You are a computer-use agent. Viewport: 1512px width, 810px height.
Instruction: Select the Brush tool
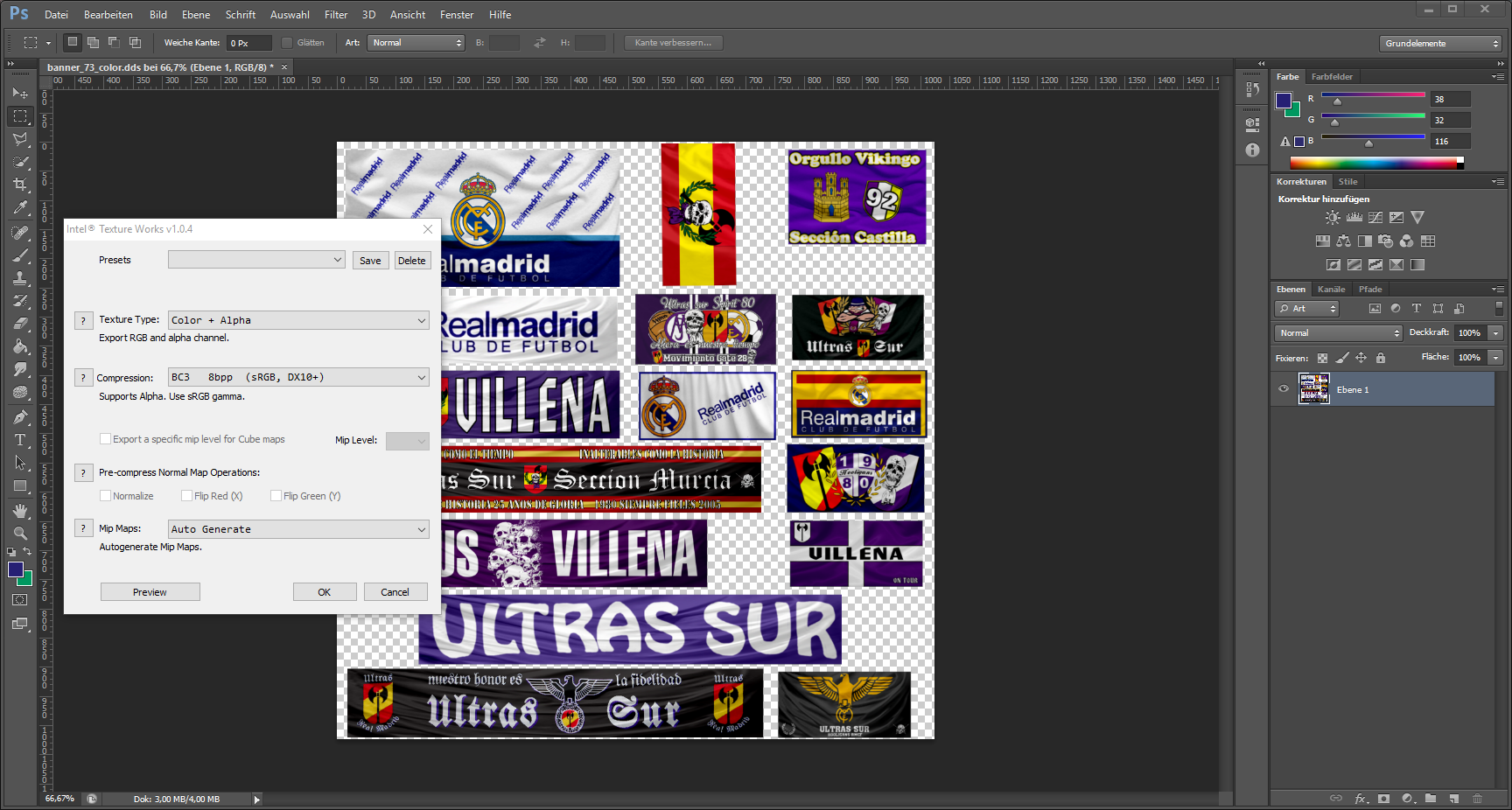point(20,255)
